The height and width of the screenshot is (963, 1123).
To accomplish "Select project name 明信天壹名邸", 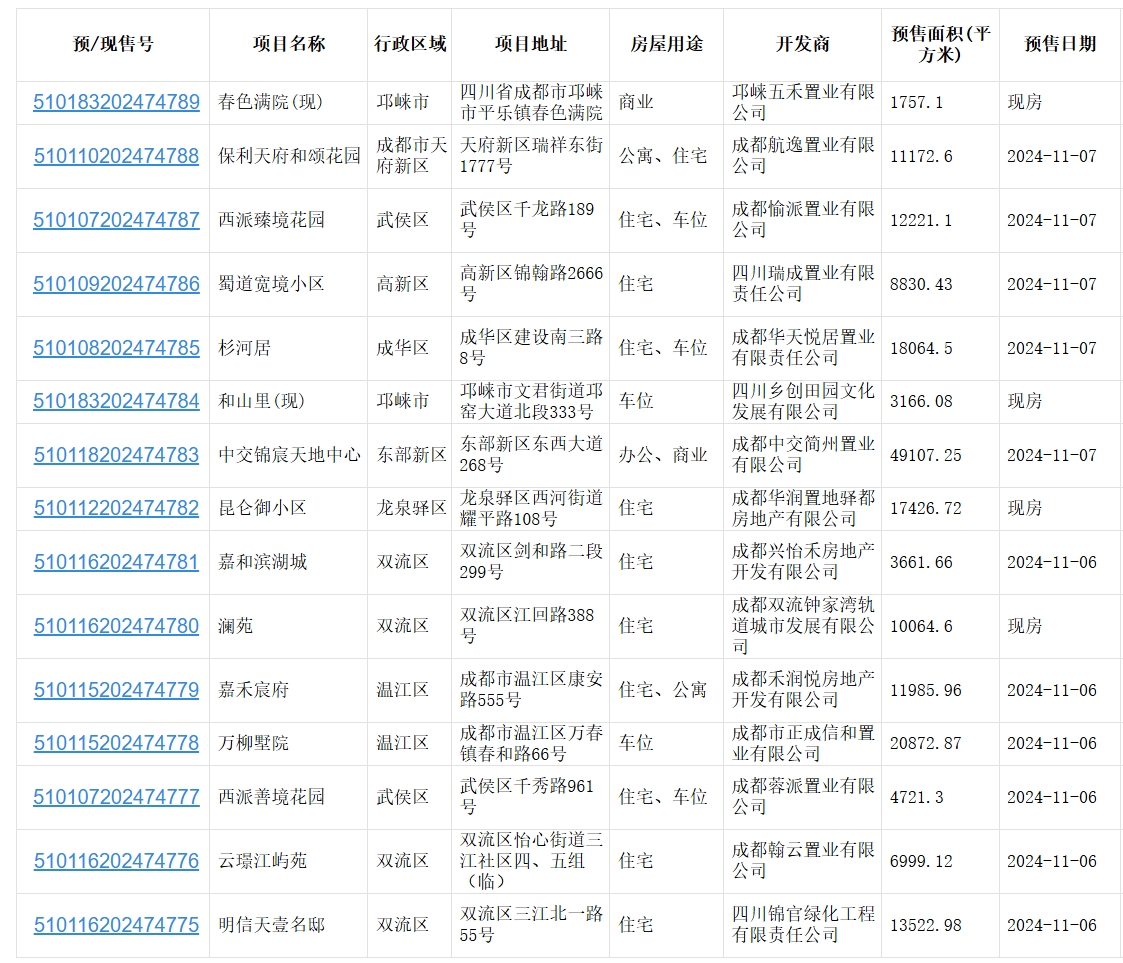I will point(271,925).
